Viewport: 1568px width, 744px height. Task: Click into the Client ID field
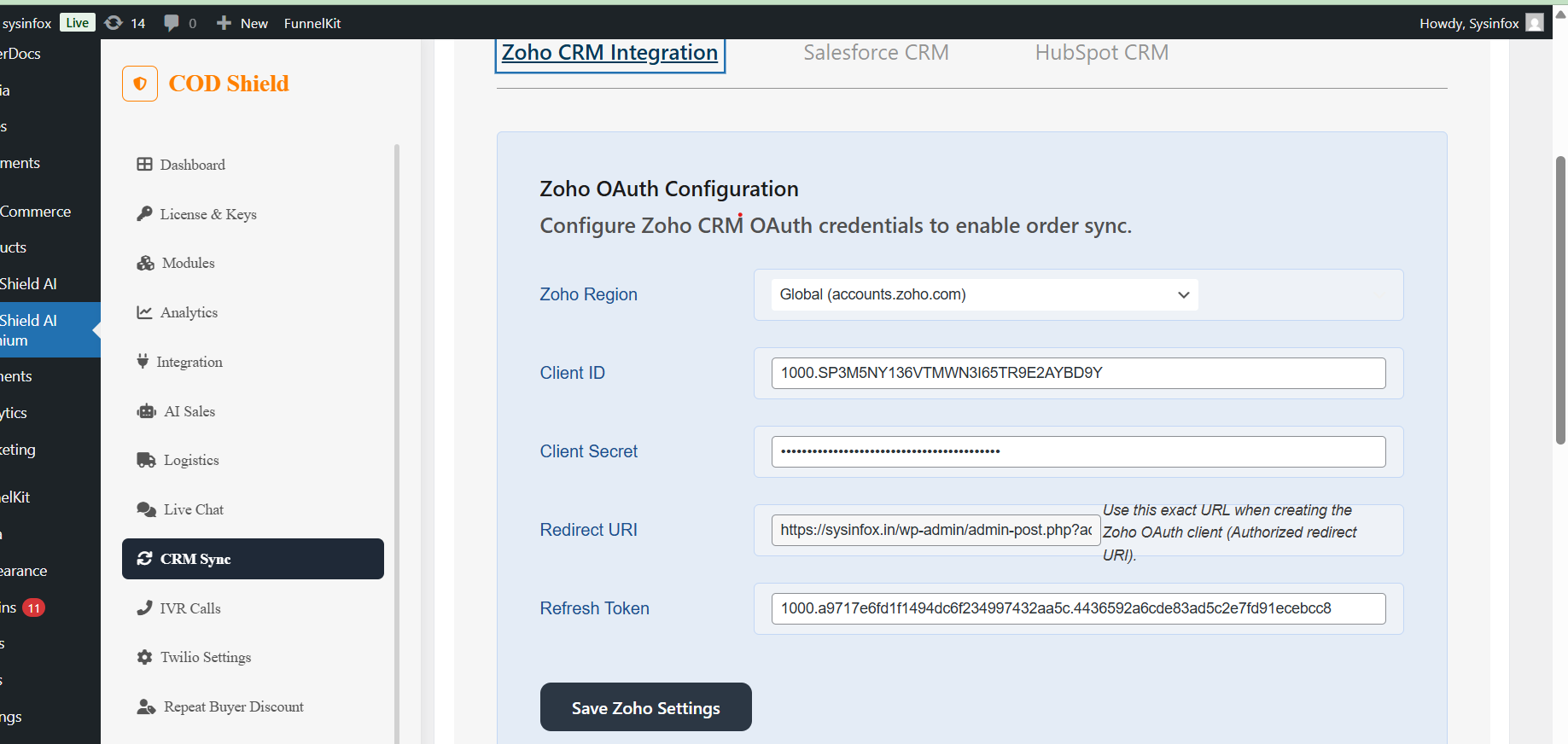[1077, 373]
